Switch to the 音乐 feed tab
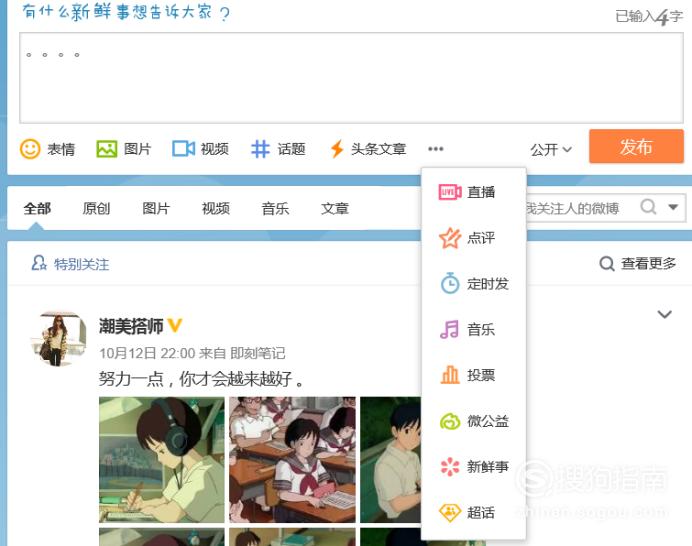Screen dimensions: 692x546 (x=275, y=208)
